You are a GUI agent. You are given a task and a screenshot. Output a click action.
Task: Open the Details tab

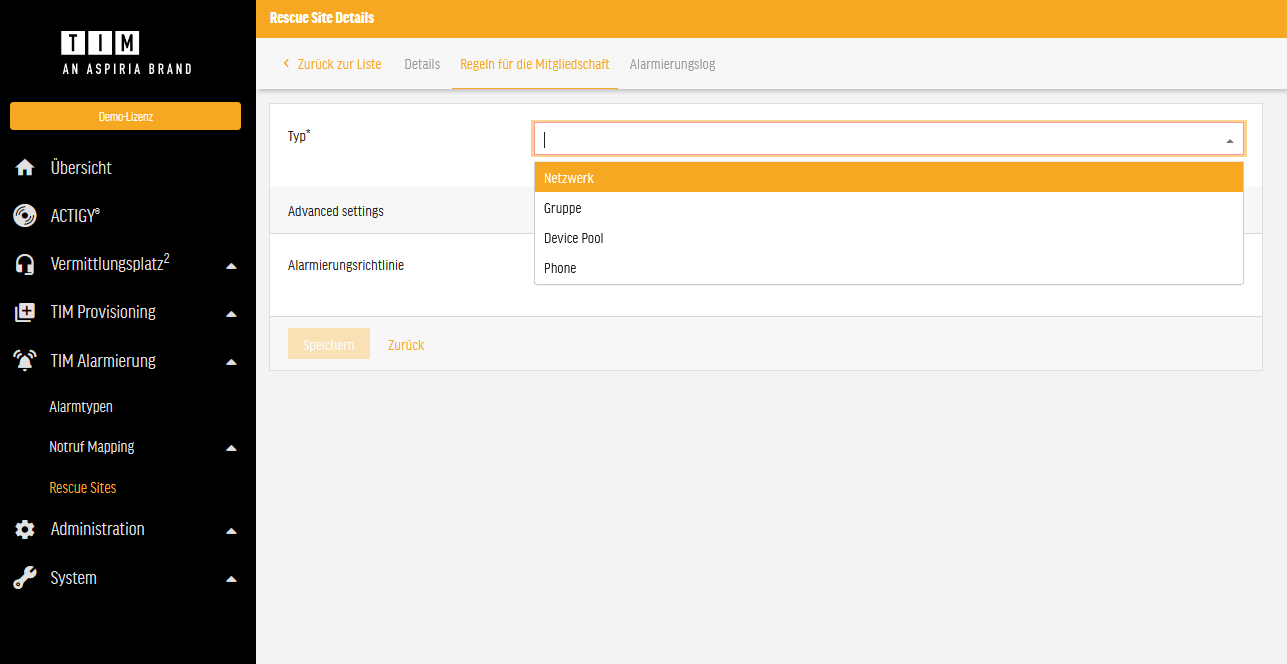click(422, 64)
